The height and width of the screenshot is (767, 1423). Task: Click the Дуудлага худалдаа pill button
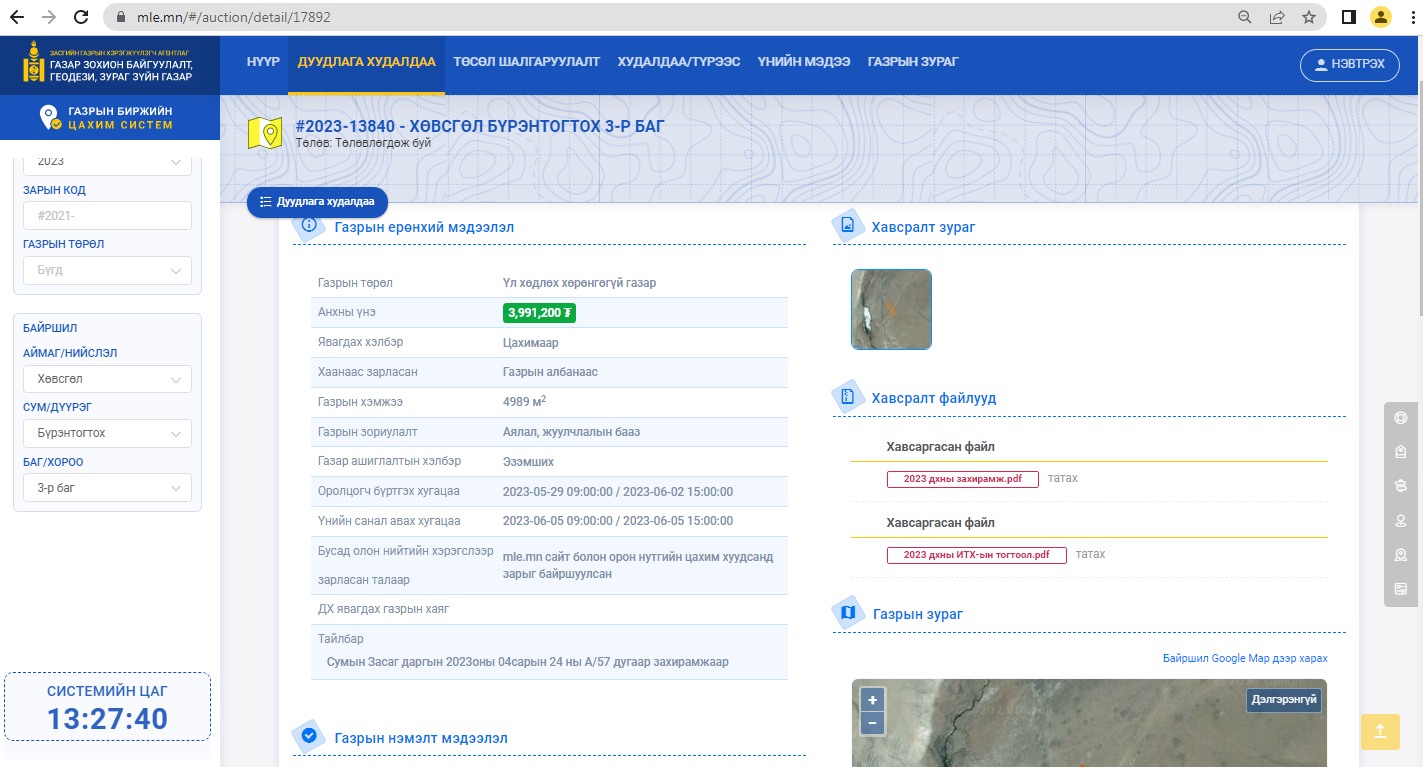click(x=317, y=202)
